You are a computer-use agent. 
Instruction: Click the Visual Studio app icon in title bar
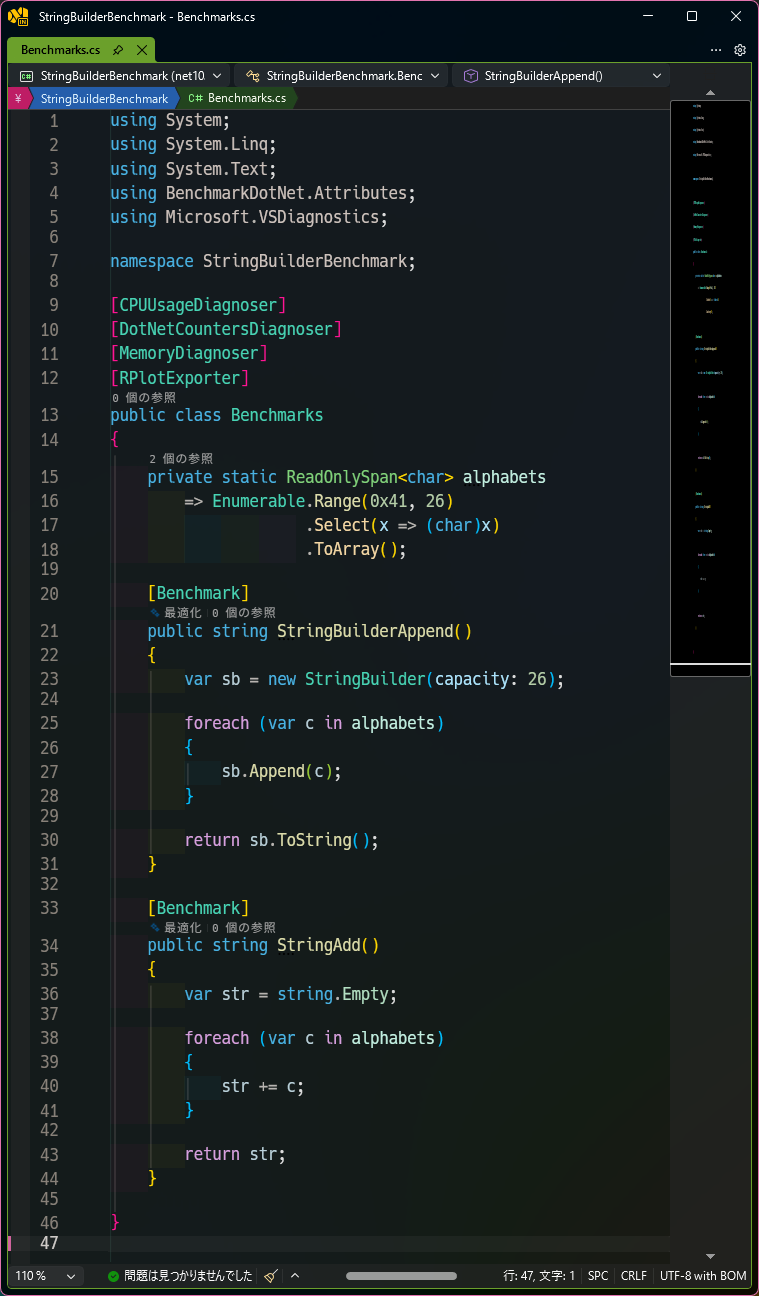[x=18, y=16]
